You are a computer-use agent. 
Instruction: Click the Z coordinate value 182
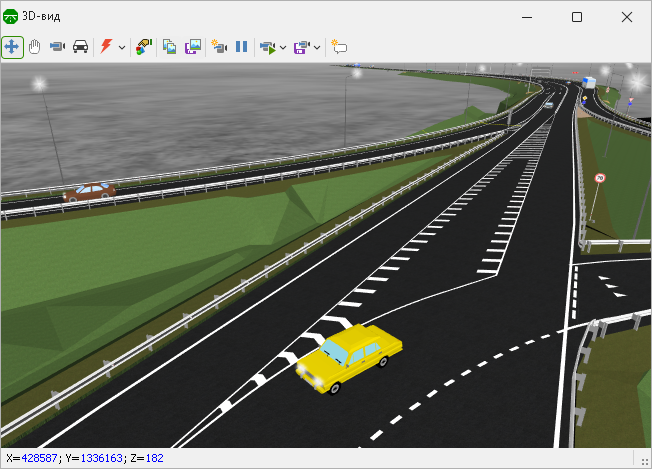click(155, 458)
